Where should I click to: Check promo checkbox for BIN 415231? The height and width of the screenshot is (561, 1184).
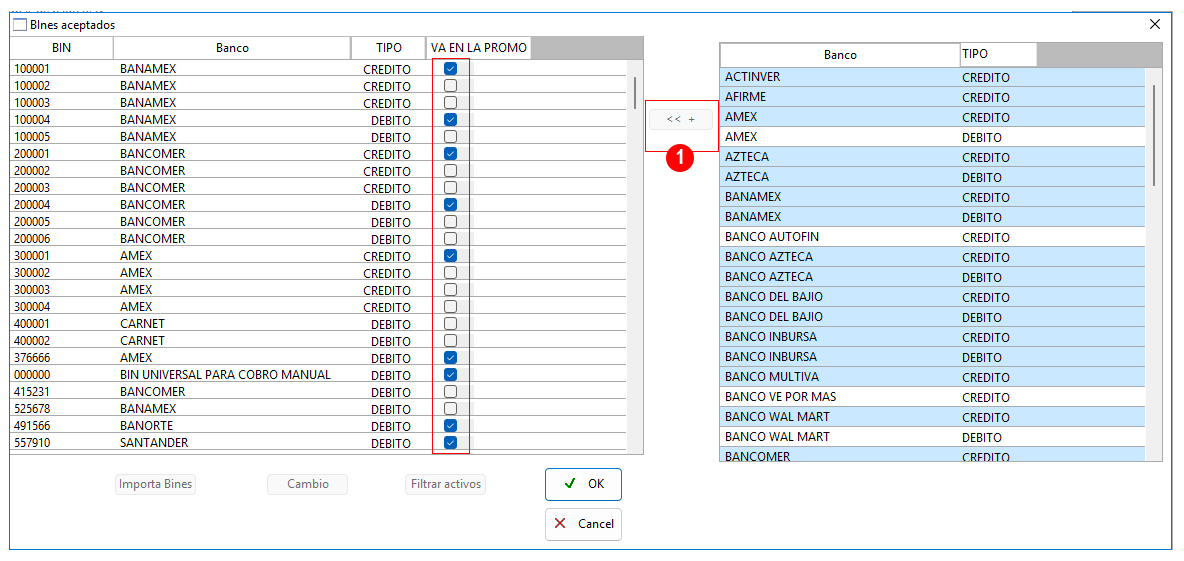click(x=451, y=391)
